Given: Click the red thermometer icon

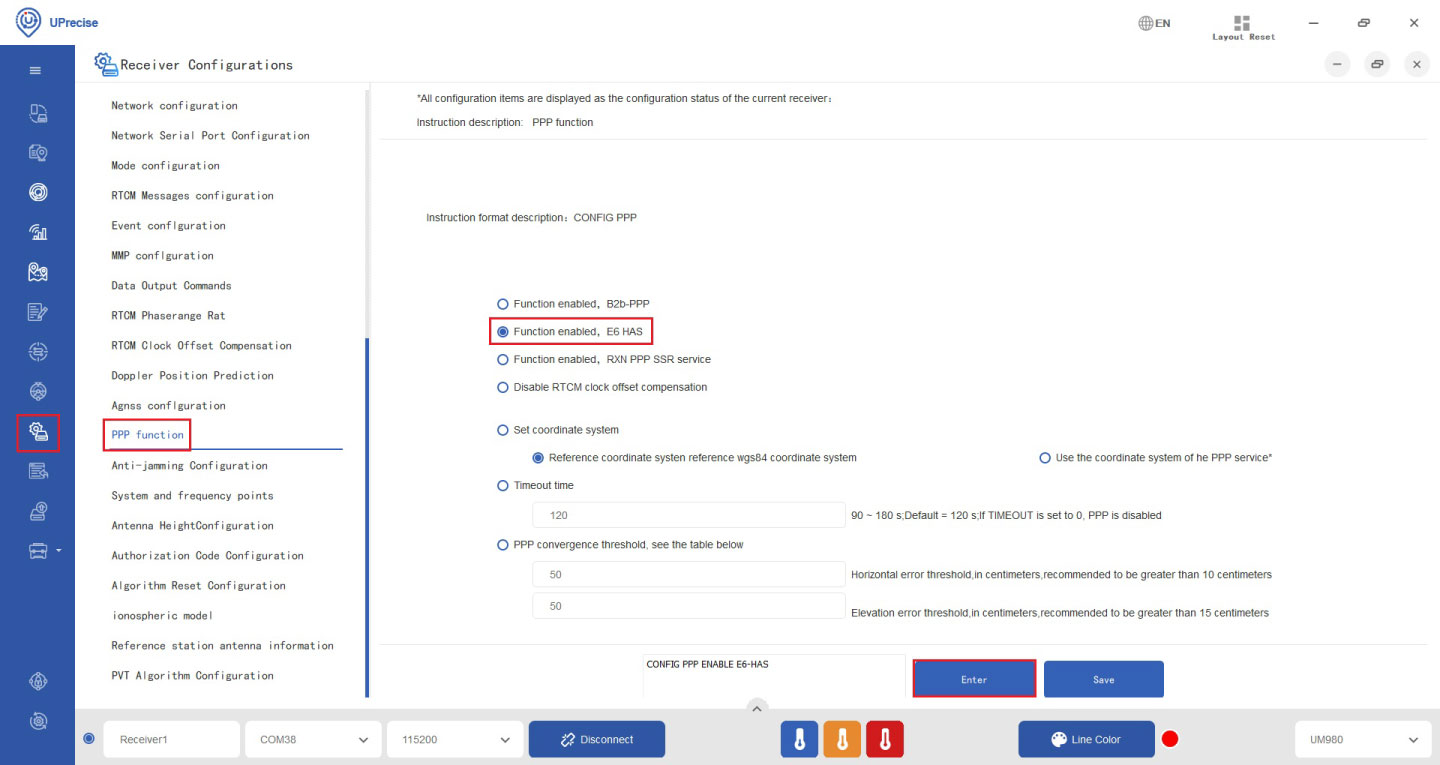Looking at the screenshot, I should (x=885, y=740).
